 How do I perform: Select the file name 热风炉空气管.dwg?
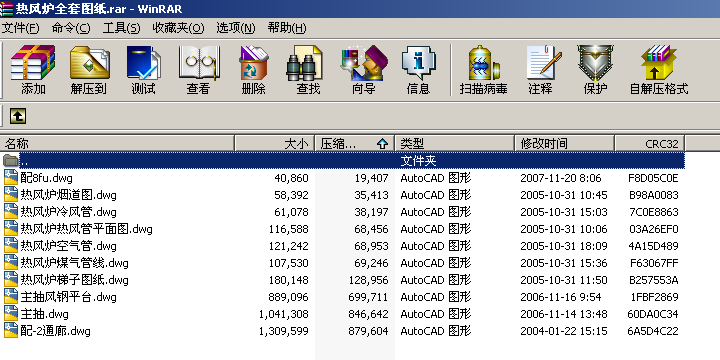(68, 246)
